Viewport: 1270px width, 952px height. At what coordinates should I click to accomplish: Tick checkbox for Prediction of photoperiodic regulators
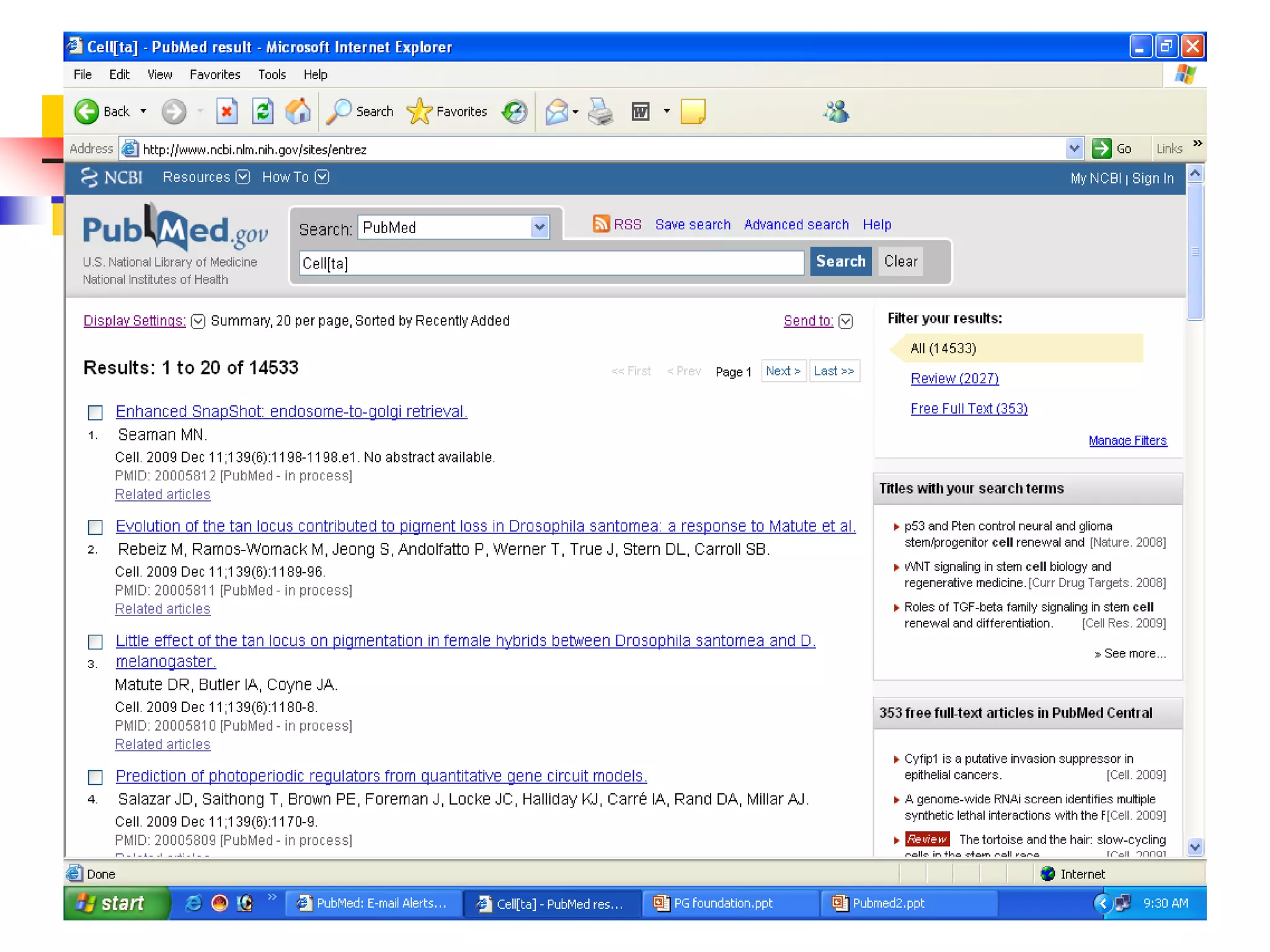(x=95, y=777)
